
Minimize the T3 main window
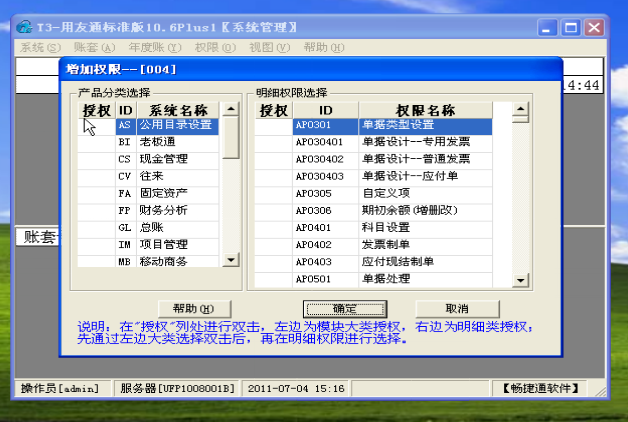(x=546, y=28)
